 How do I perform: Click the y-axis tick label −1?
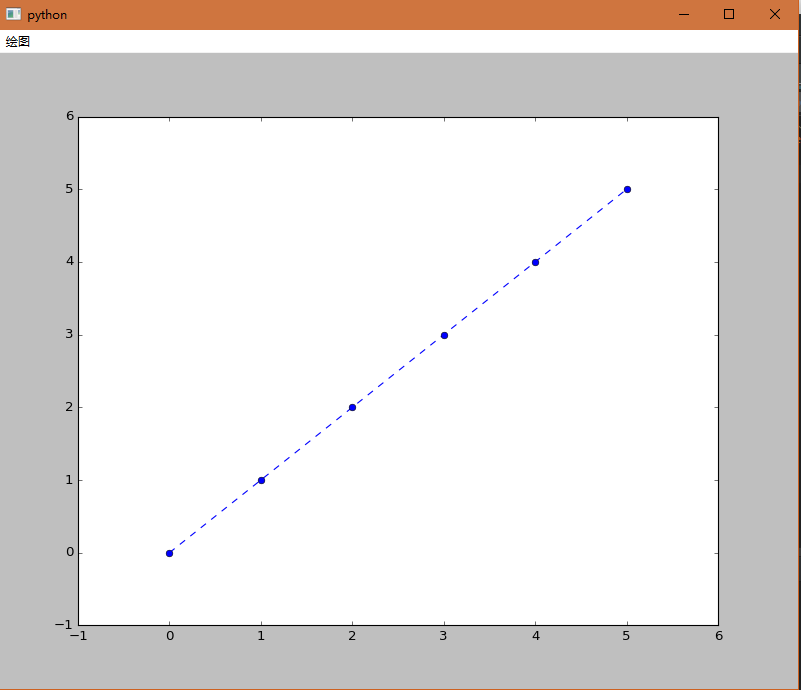(x=64, y=624)
